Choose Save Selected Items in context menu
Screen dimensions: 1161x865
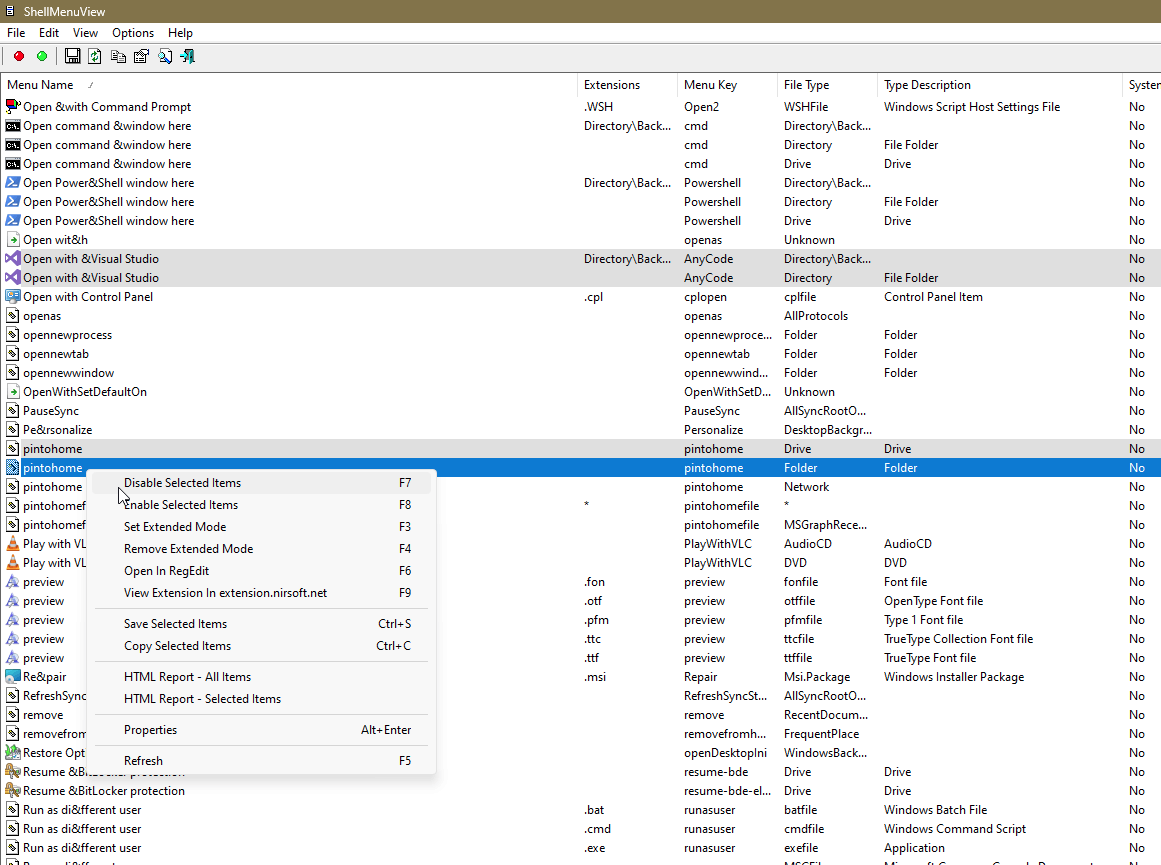point(261,624)
